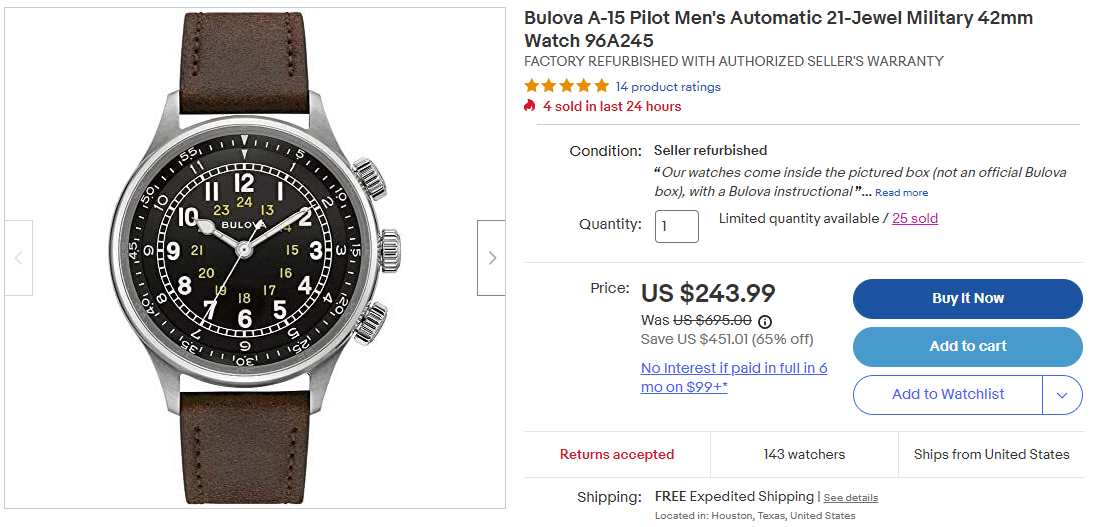Expand condition description with Read more
Viewport: 1099px width, 527px height.
point(901,193)
